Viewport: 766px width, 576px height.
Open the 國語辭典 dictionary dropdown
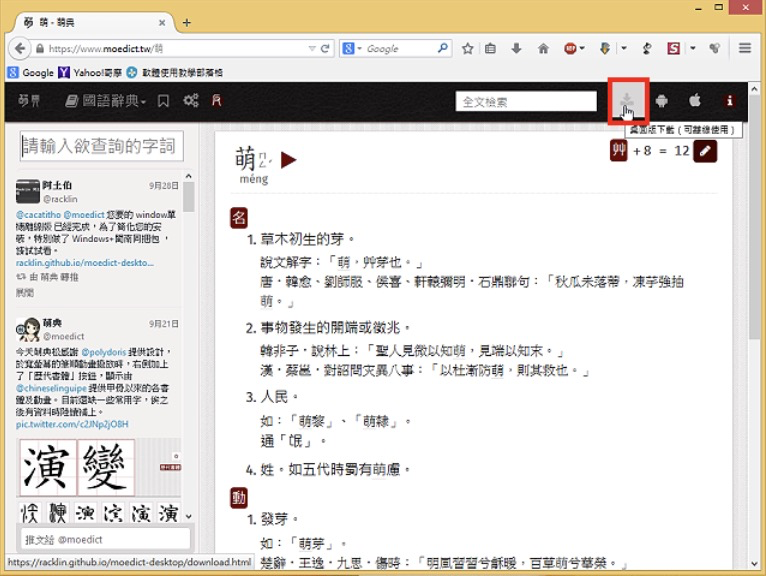click(106, 101)
